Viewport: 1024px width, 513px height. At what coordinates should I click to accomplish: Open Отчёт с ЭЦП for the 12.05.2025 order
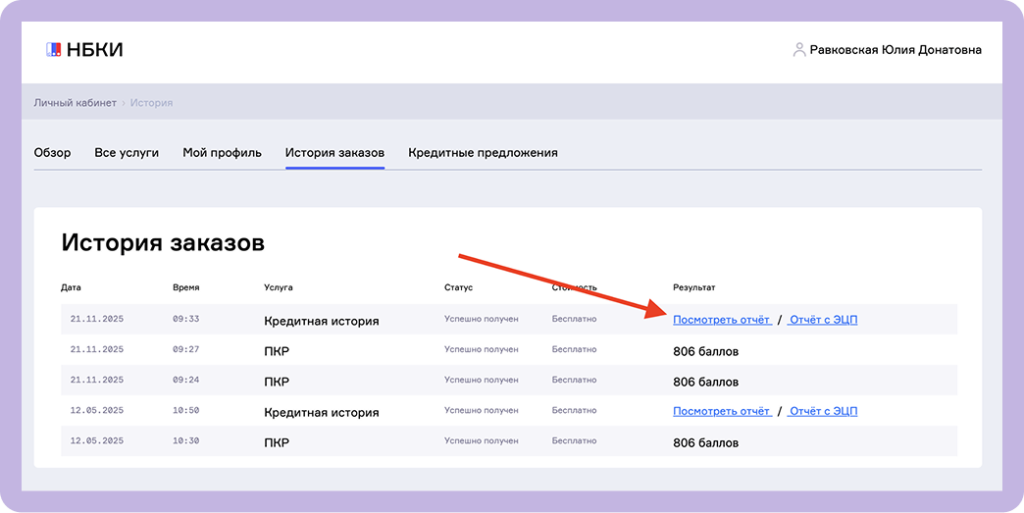pos(822,411)
